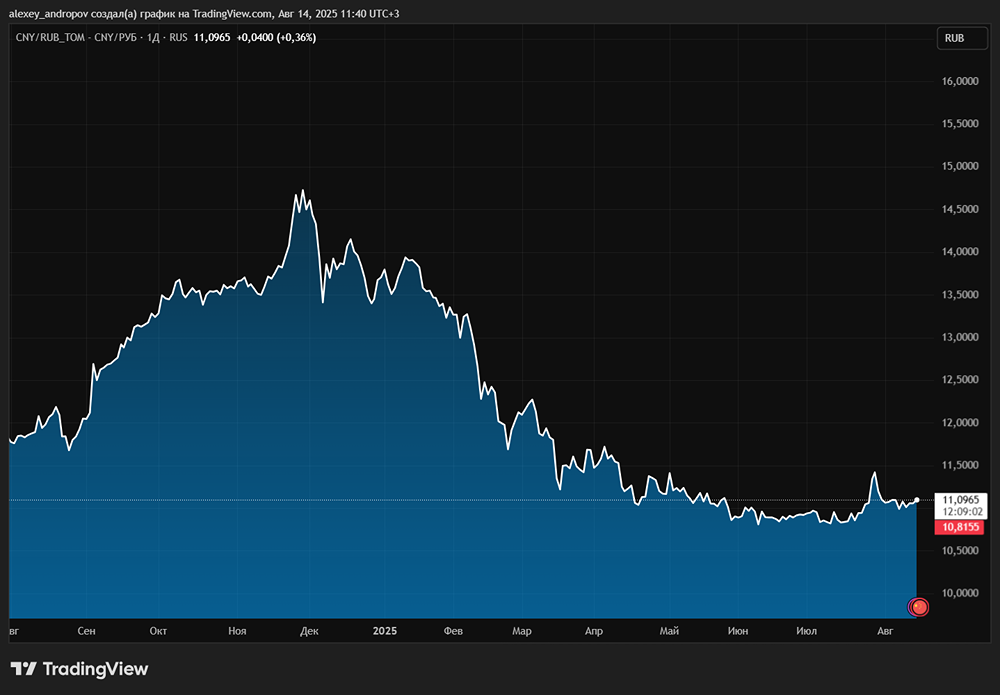The width and height of the screenshot is (1000, 695).
Task: Click the 12,0000 price axis label
Action: pyautogui.click(x=960, y=423)
